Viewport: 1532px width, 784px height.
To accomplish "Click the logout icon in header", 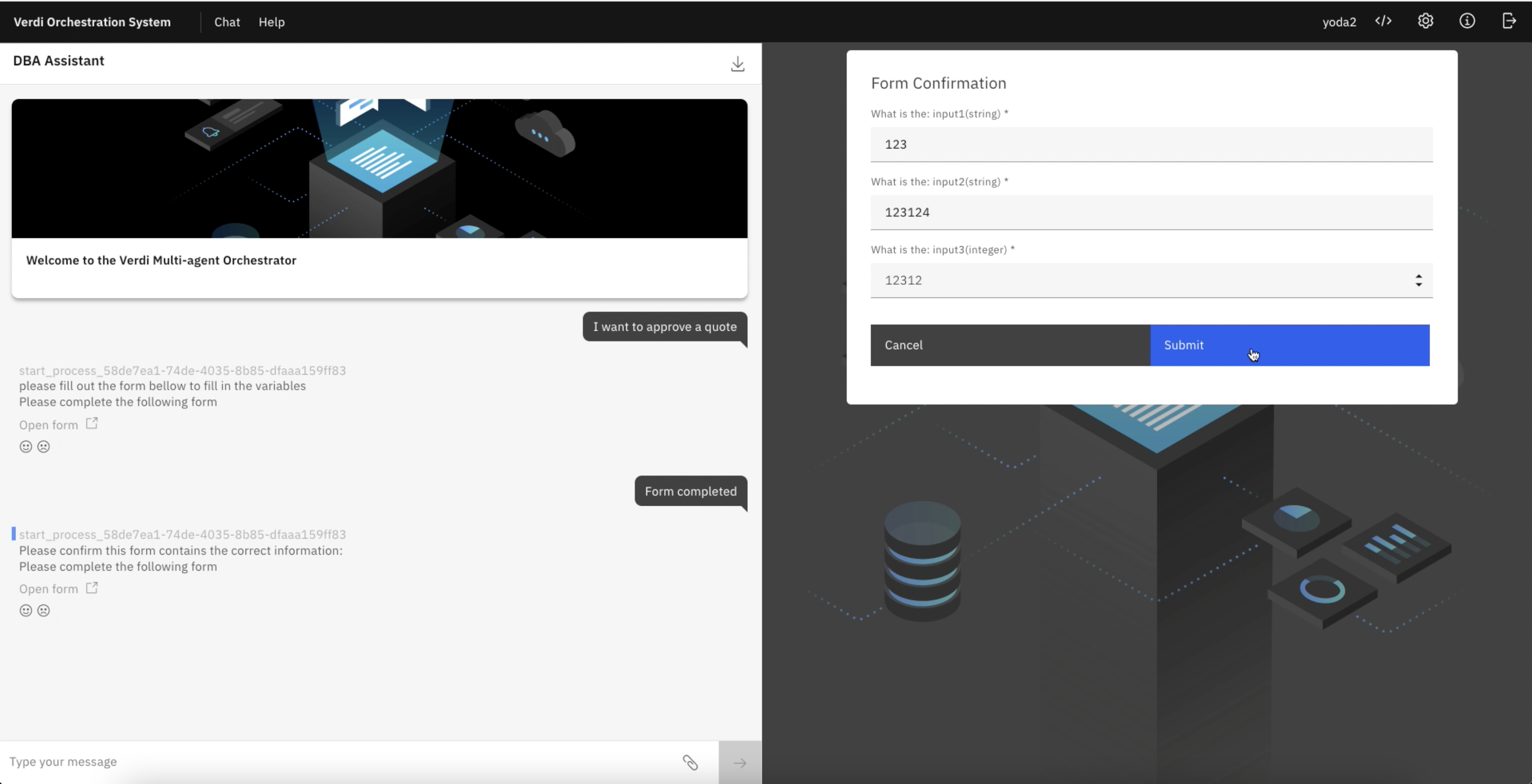I will [1509, 21].
